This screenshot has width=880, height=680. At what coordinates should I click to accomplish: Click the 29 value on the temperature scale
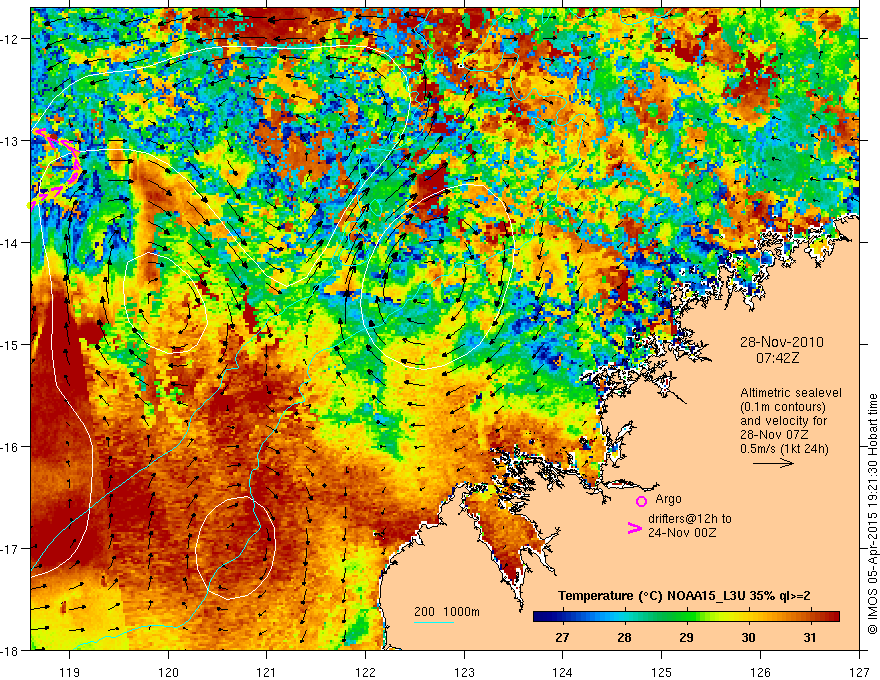[686, 637]
